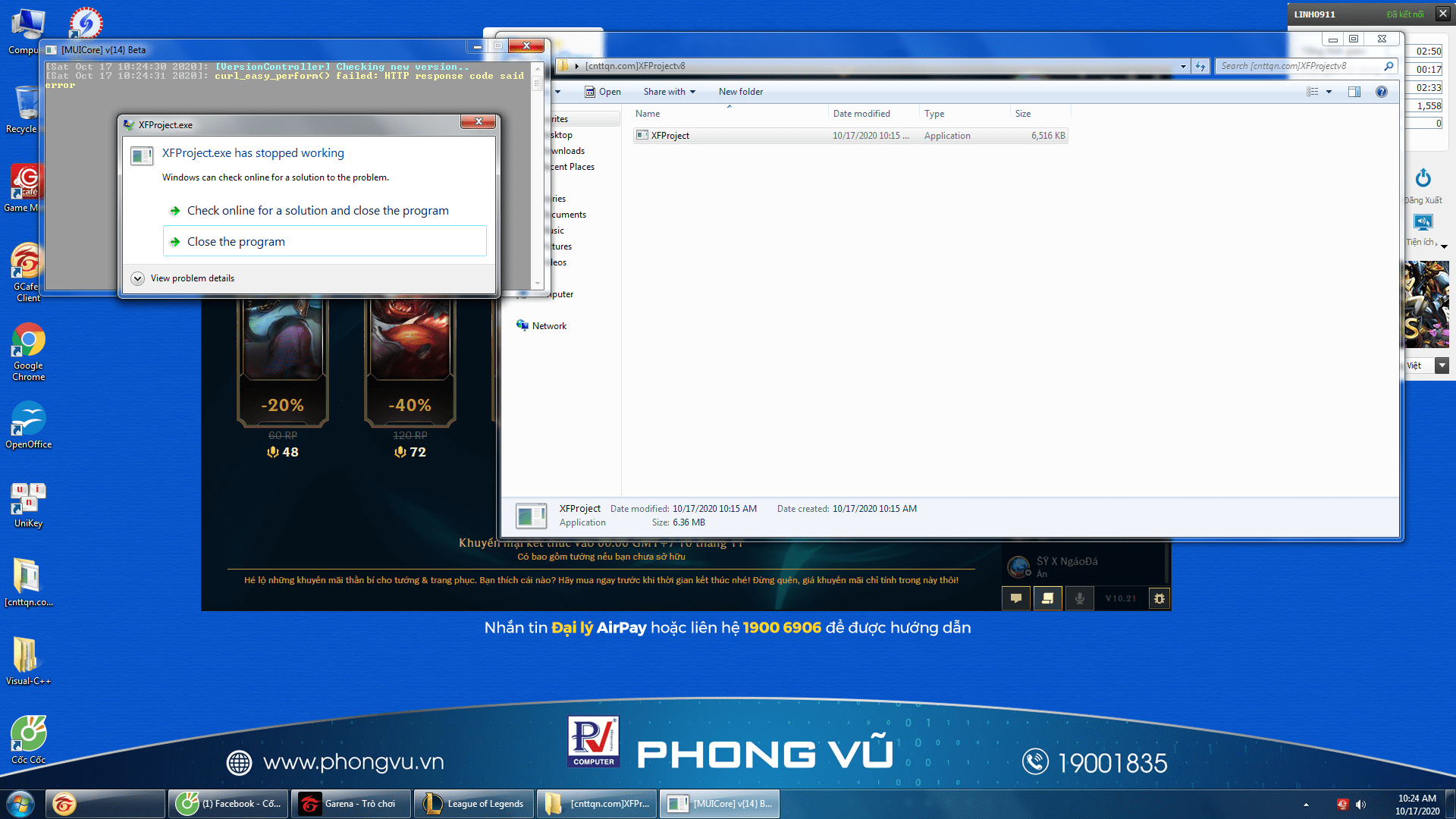
Task: Click the Explorer view mode icon
Action: (x=1313, y=92)
